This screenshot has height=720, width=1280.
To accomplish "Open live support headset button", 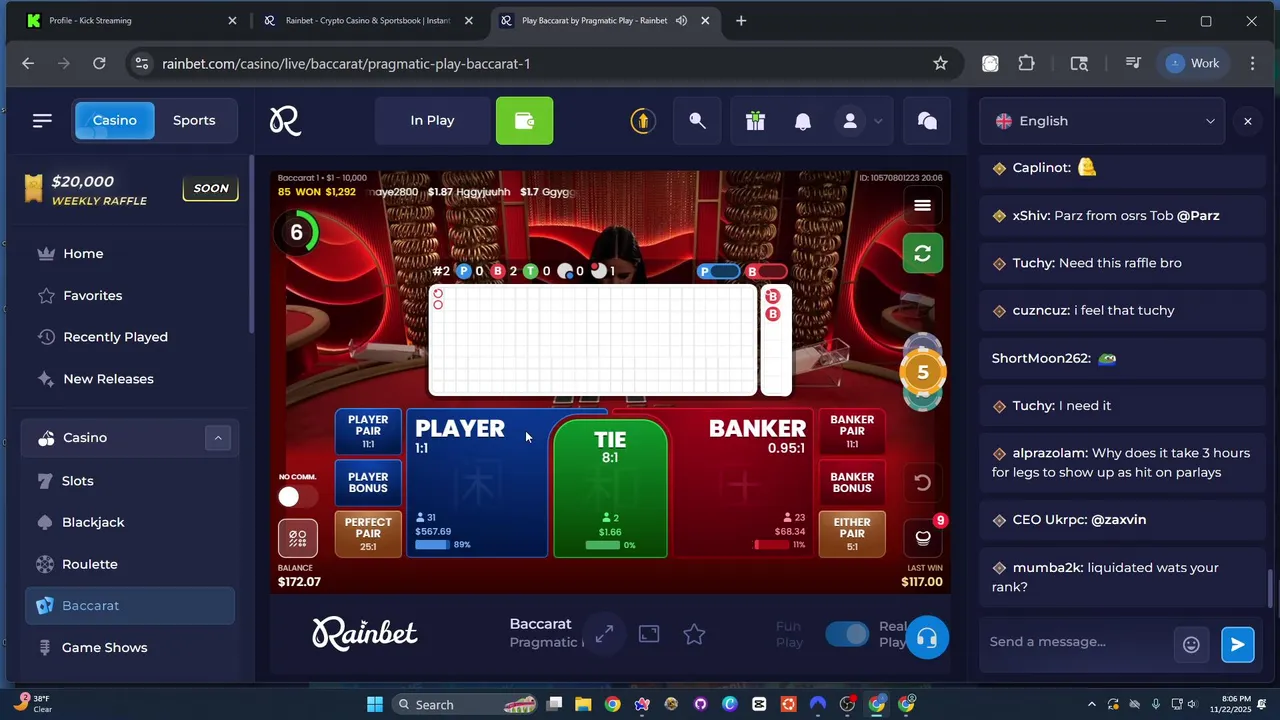I will click(927, 638).
